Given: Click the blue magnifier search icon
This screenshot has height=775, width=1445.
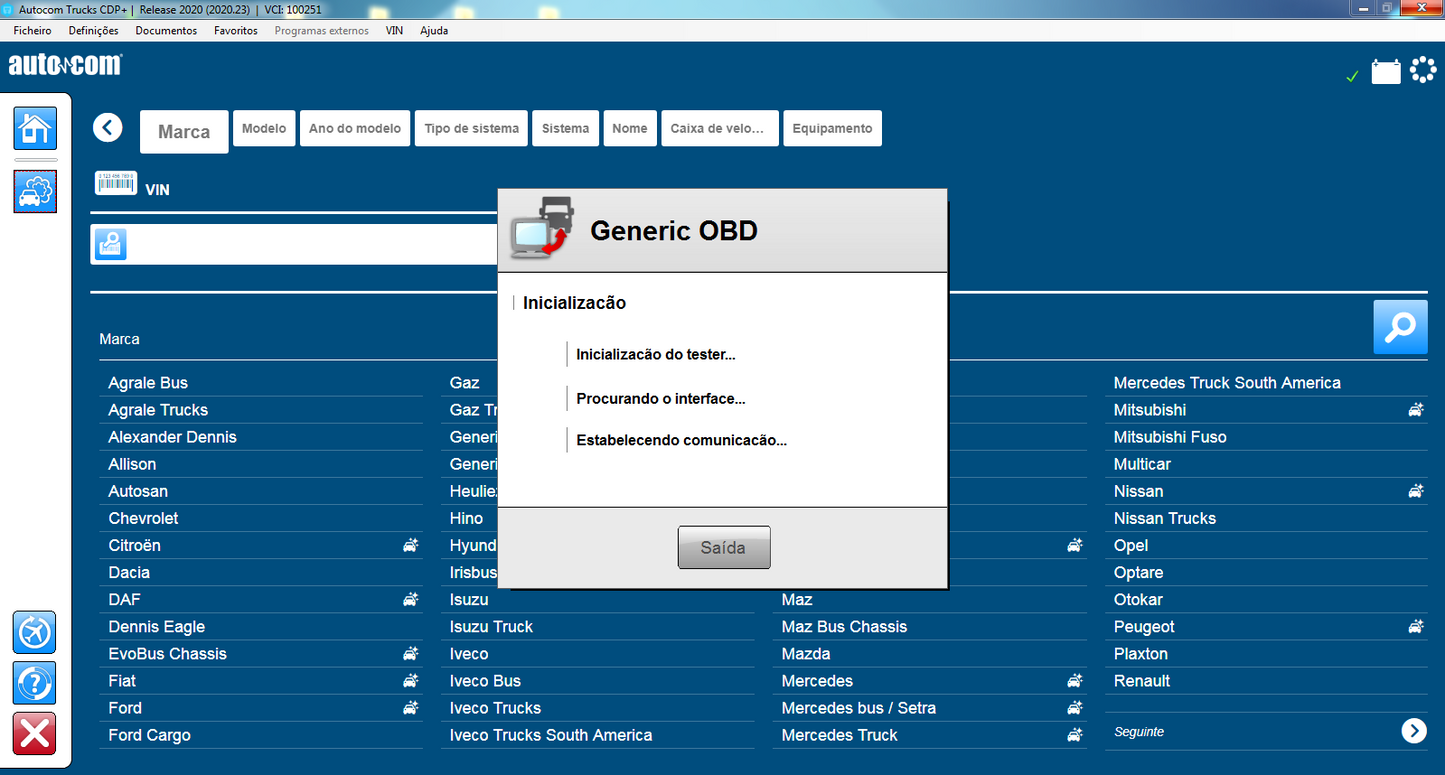Looking at the screenshot, I should click(x=1400, y=327).
